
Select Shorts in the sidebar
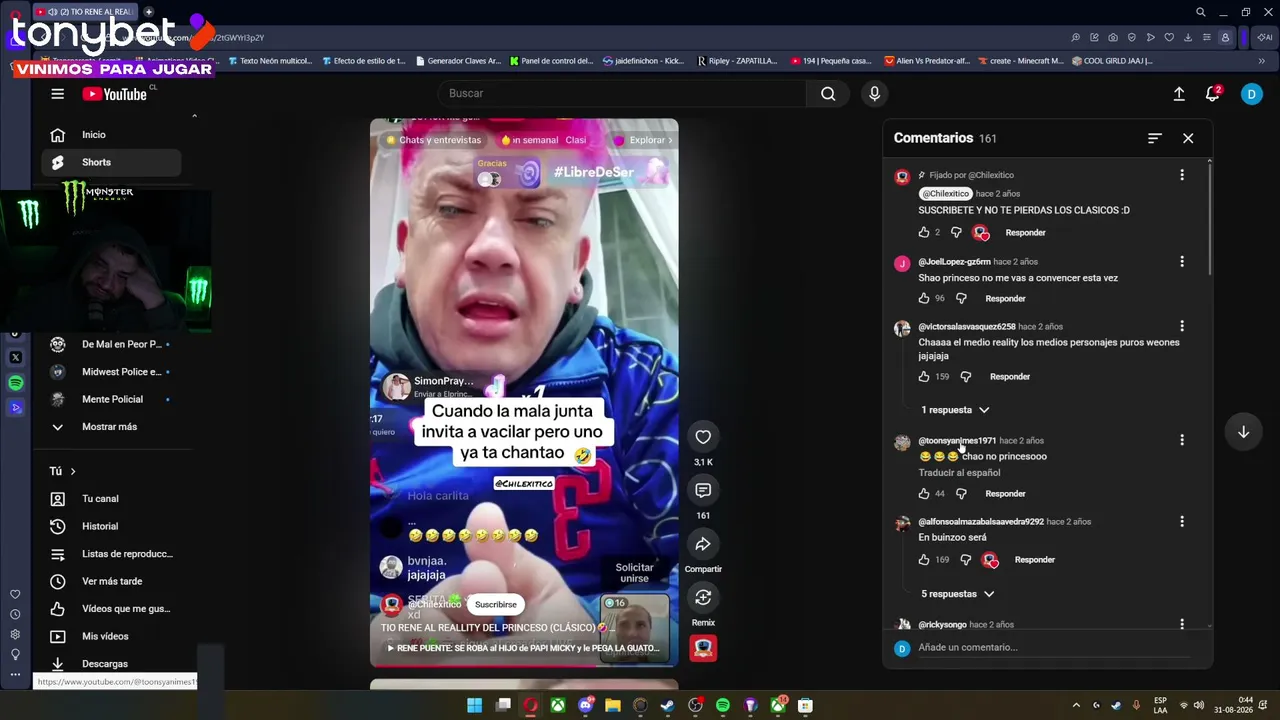(x=111, y=162)
